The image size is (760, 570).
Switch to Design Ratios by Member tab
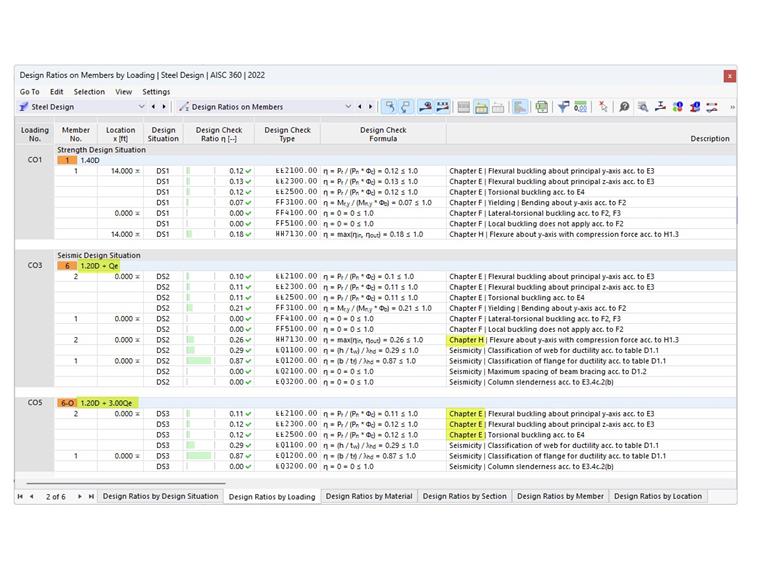pyautogui.click(x=560, y=496)
